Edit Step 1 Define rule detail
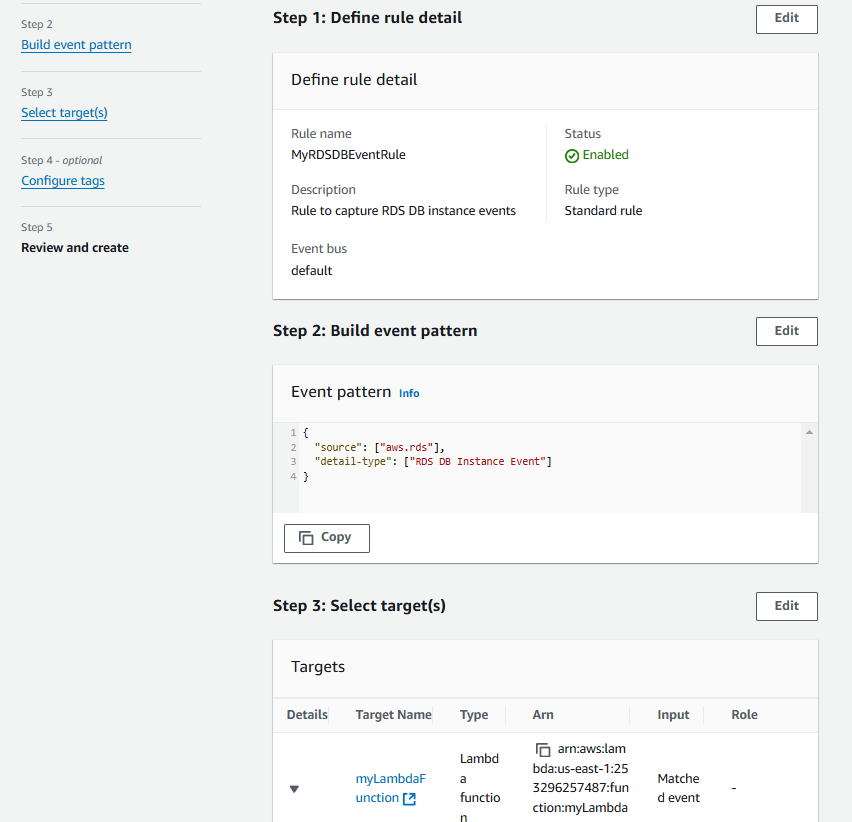The height and width of the screenshot is (822, 852). [786, 19]
